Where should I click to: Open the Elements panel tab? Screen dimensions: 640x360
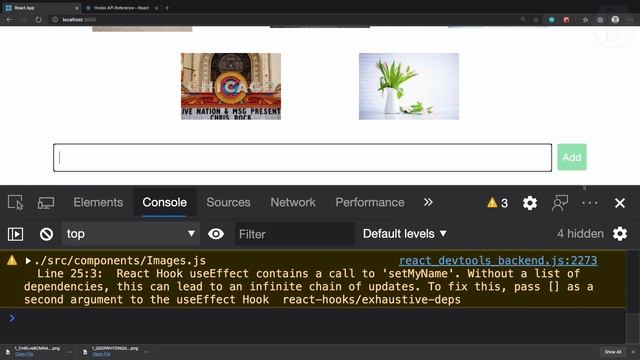click(x=98, y=202)
